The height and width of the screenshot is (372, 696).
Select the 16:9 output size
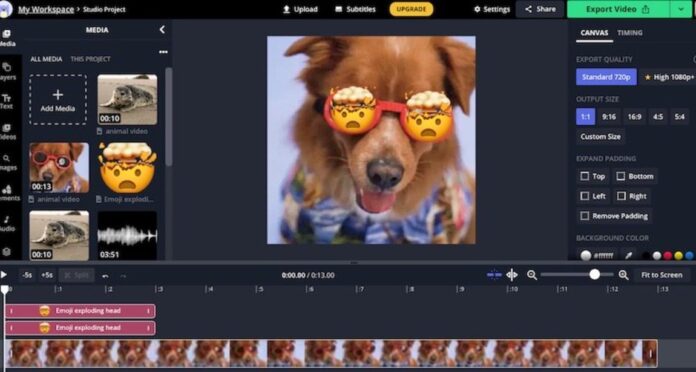click(x=634, y=117)
